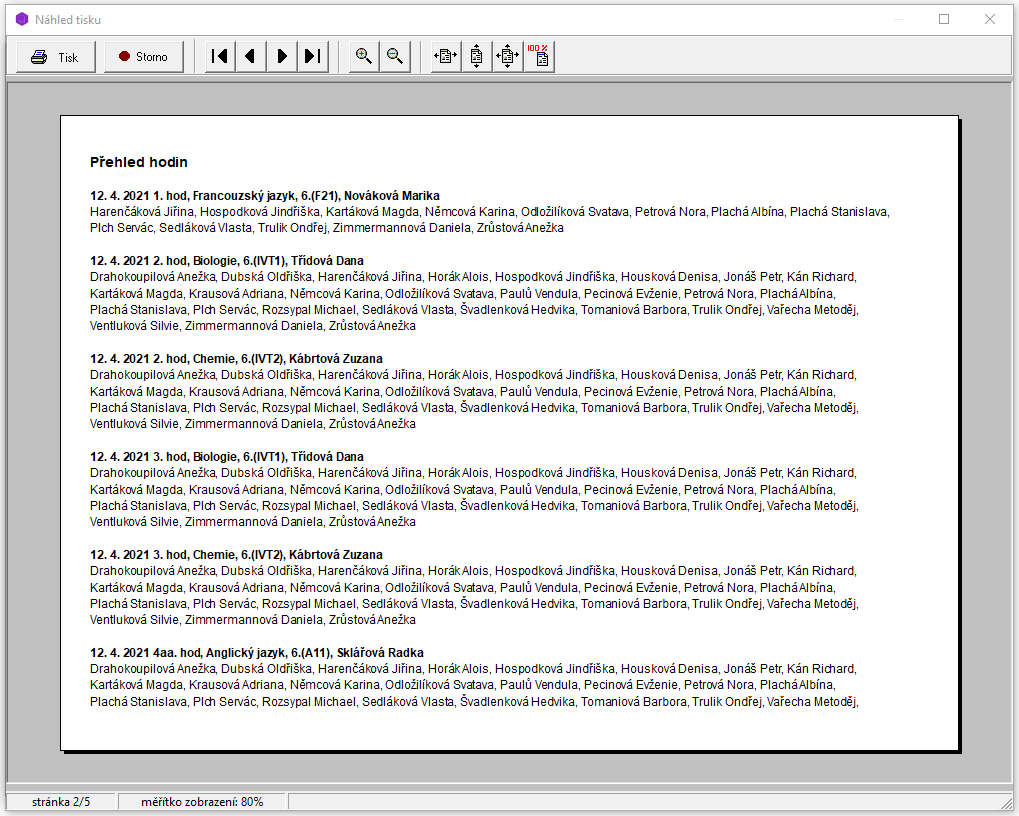
Task: Jump to the first page
Action: [219, 57]
